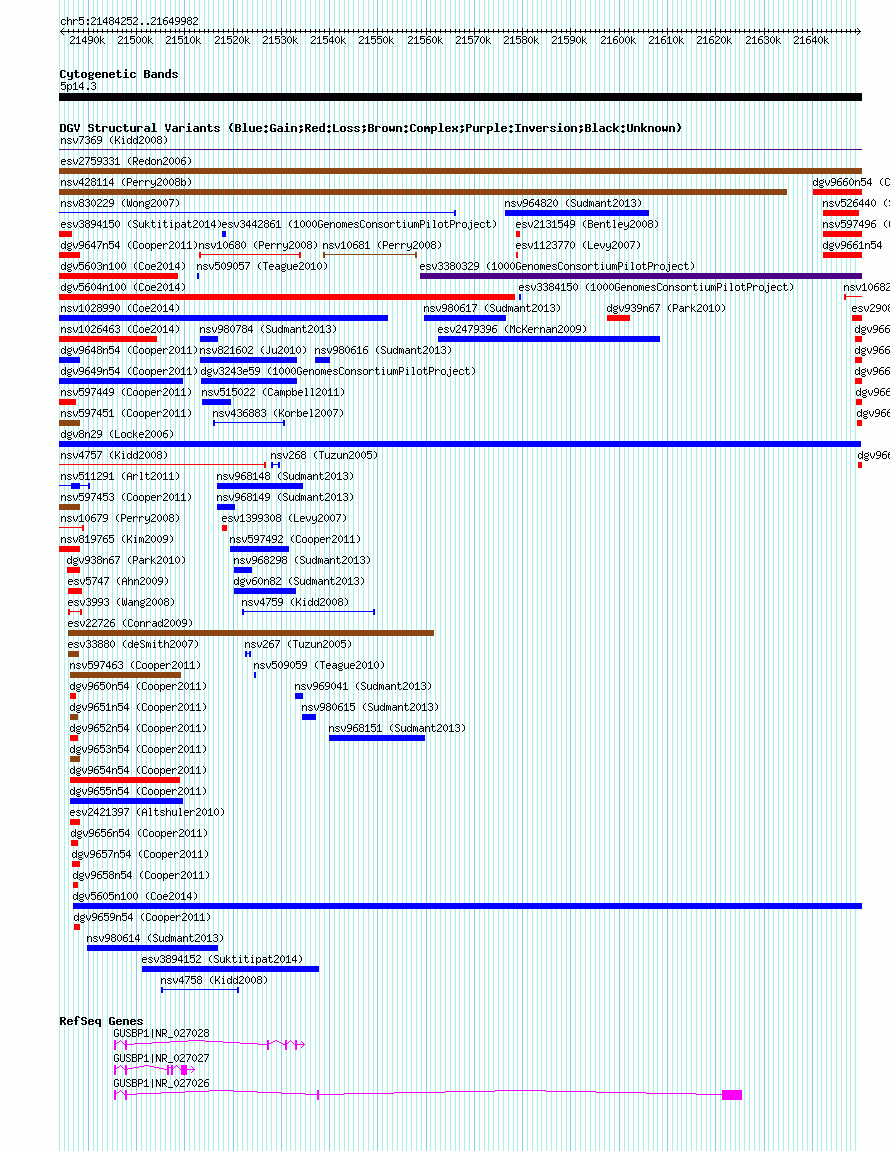Open variant nsv968148 (Sudmant2013)
890x1151 pixels.
coord(285,476)
